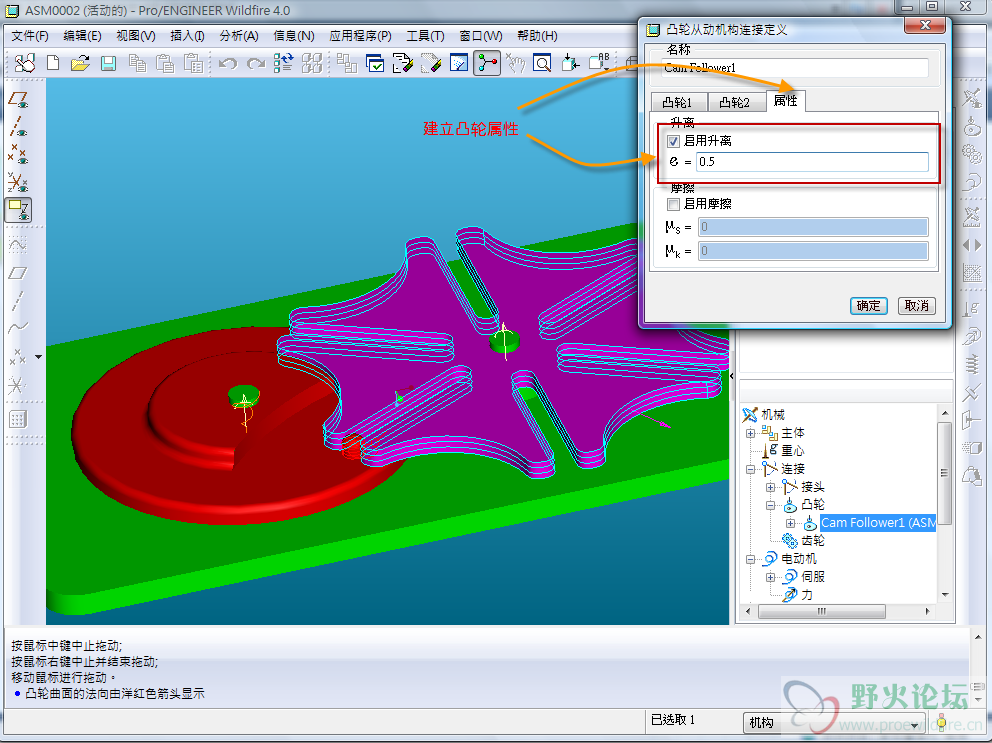Expand the Cam Follower1 tree node
992x743 pixels.
[791, 523]
